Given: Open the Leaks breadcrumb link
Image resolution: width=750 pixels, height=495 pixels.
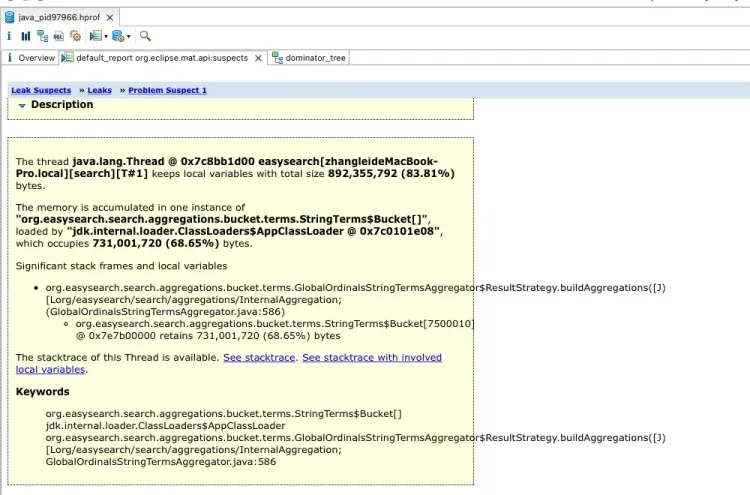Looking at the screenshot, I should [99, 90].
